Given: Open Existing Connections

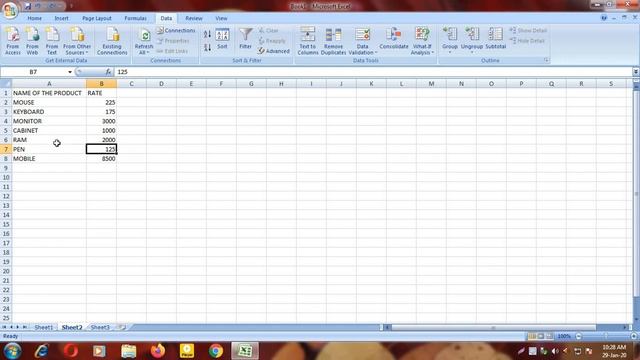Looking at the screenshot, I should point(112,40).
